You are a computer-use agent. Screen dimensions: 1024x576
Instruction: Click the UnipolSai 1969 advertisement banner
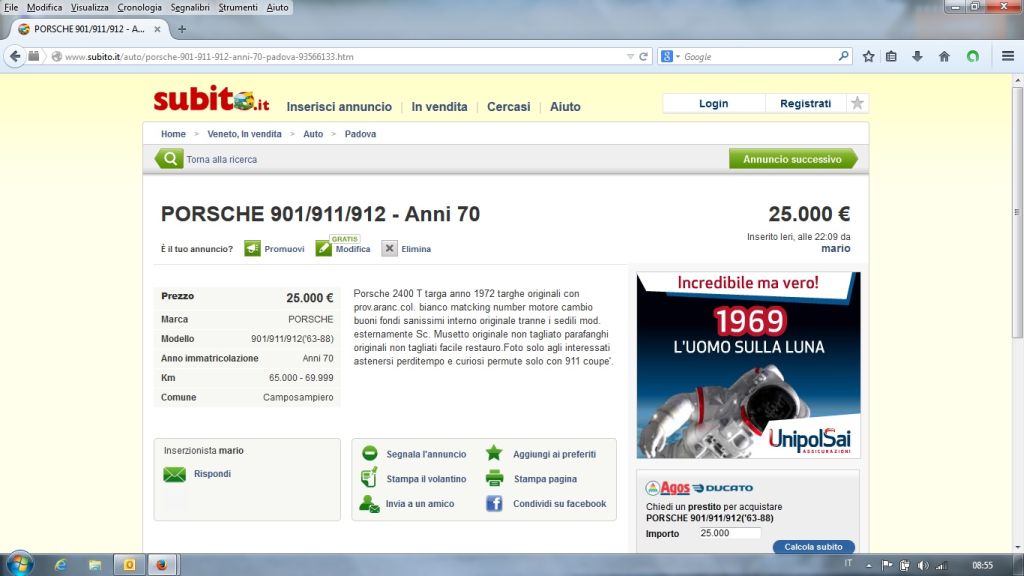tap(748, 365)
